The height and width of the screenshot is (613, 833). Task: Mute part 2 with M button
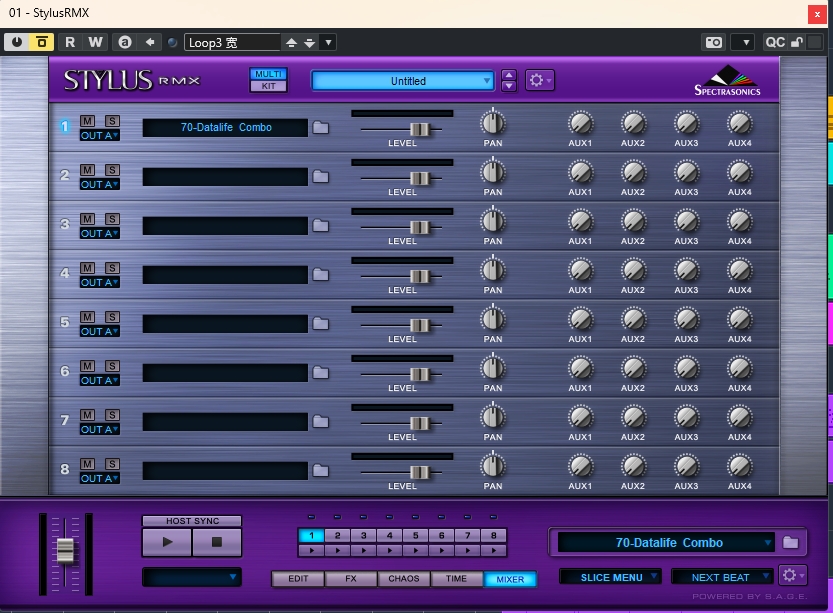click(88, 170)
